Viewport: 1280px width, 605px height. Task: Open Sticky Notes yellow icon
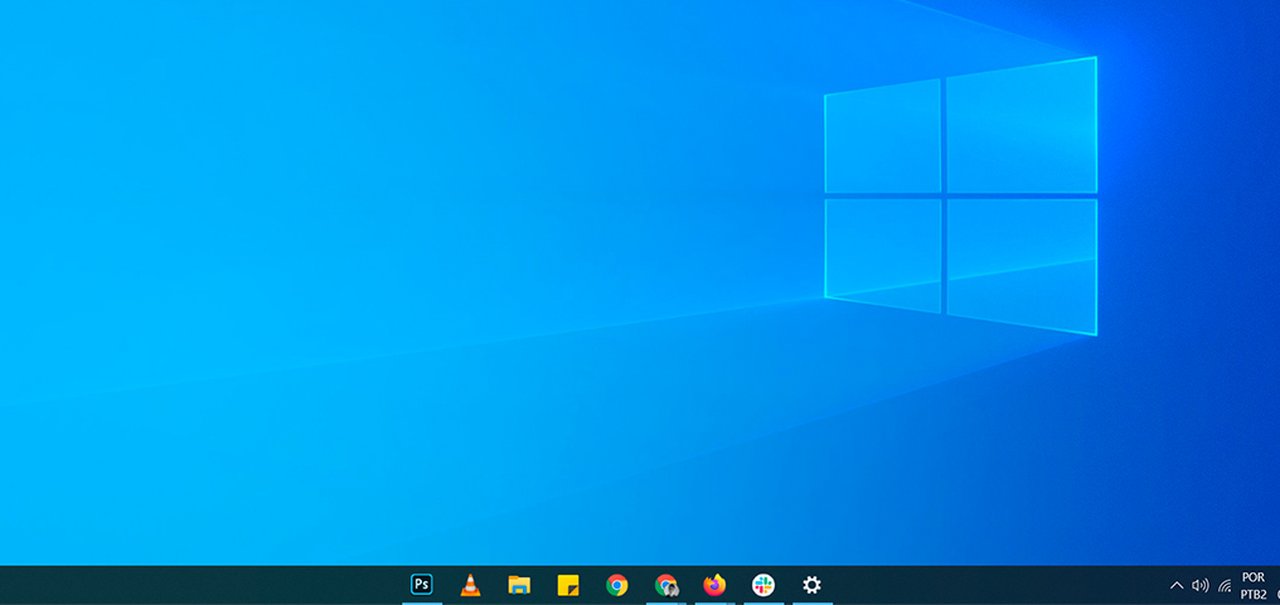coord(568,586)
